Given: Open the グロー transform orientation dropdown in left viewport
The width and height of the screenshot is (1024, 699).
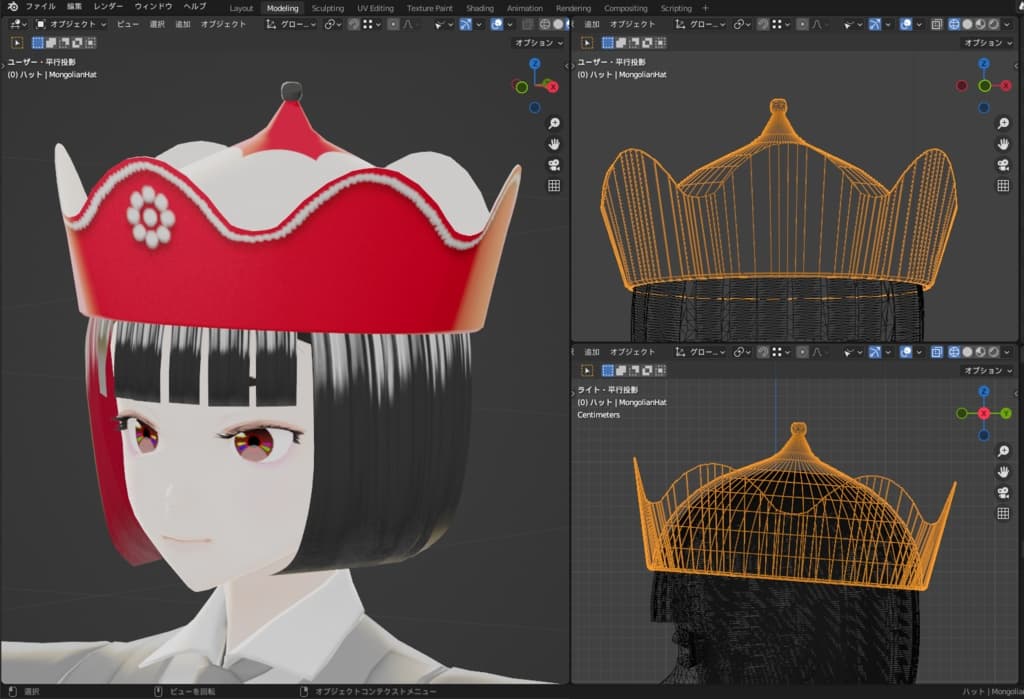Looking at the screenshot, I should tap(292, 23).
